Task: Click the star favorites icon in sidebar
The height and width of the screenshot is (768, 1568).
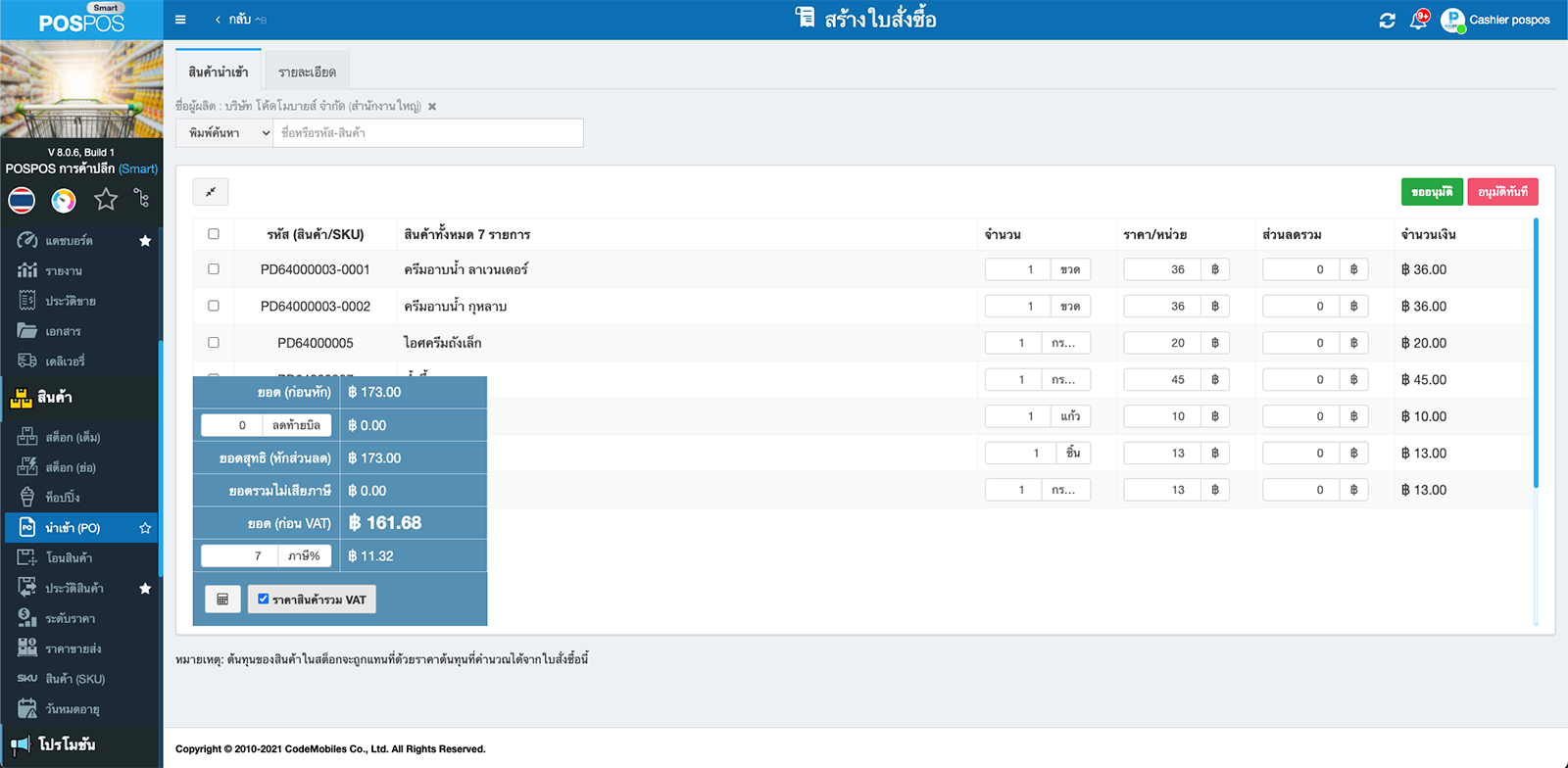Action: coord(106,200)
